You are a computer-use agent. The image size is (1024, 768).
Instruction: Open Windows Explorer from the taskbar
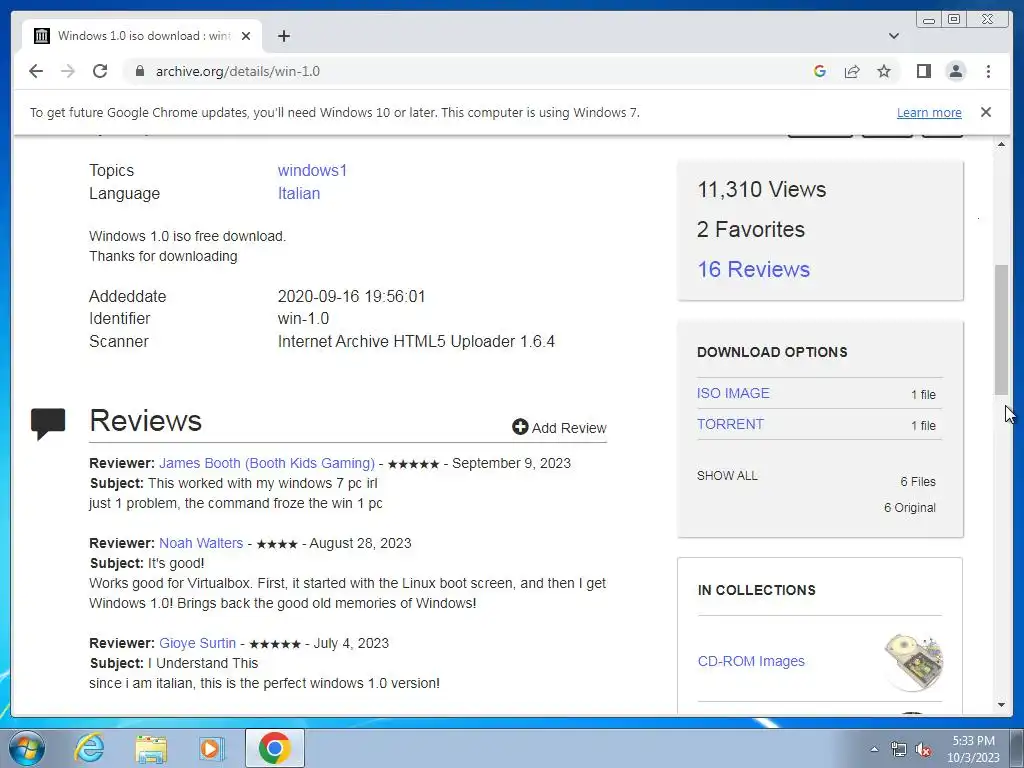coord(151,748)
